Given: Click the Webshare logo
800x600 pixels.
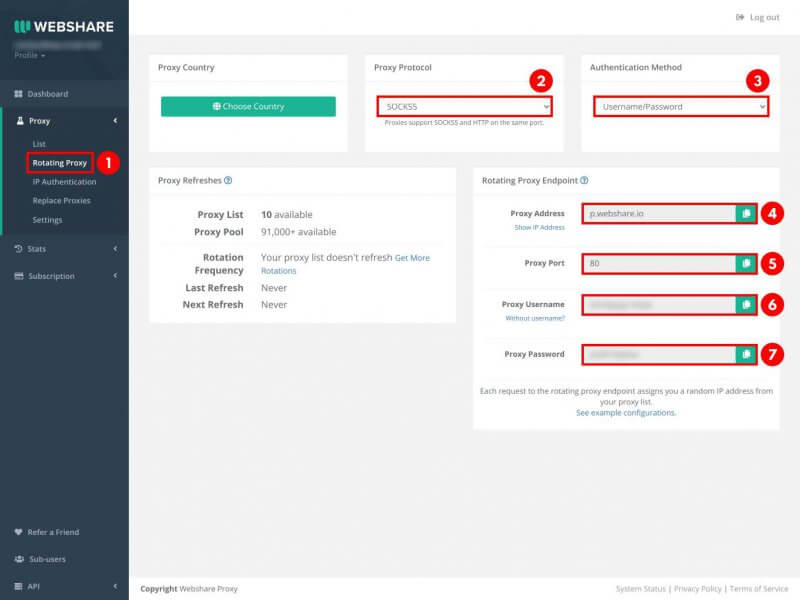Looking at the screenshot, I should (x=64, y=27).
